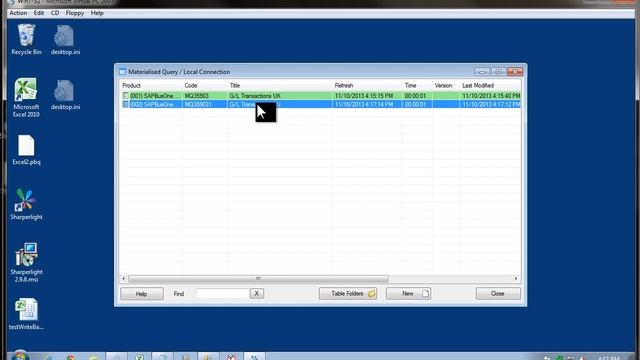Screen dimensions: 640x360
Task: Open Table Folders
Action: click(x=348, y=293)
